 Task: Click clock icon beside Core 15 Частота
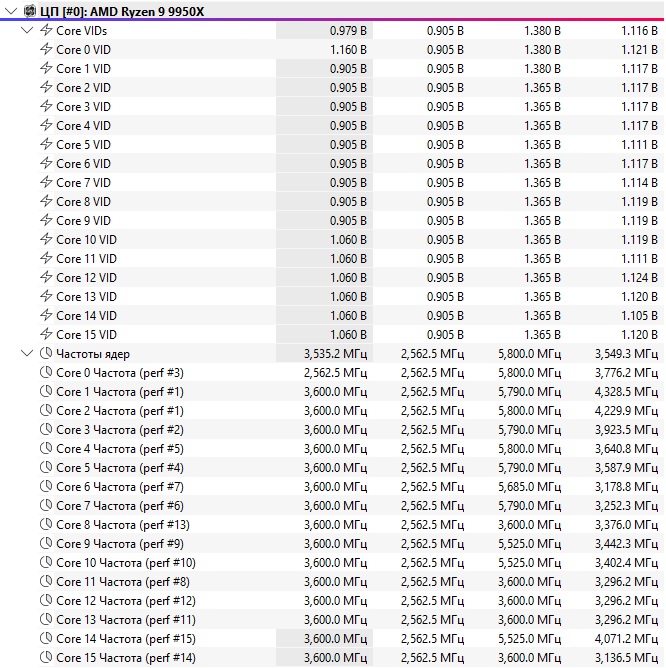[x=46, y=657]
